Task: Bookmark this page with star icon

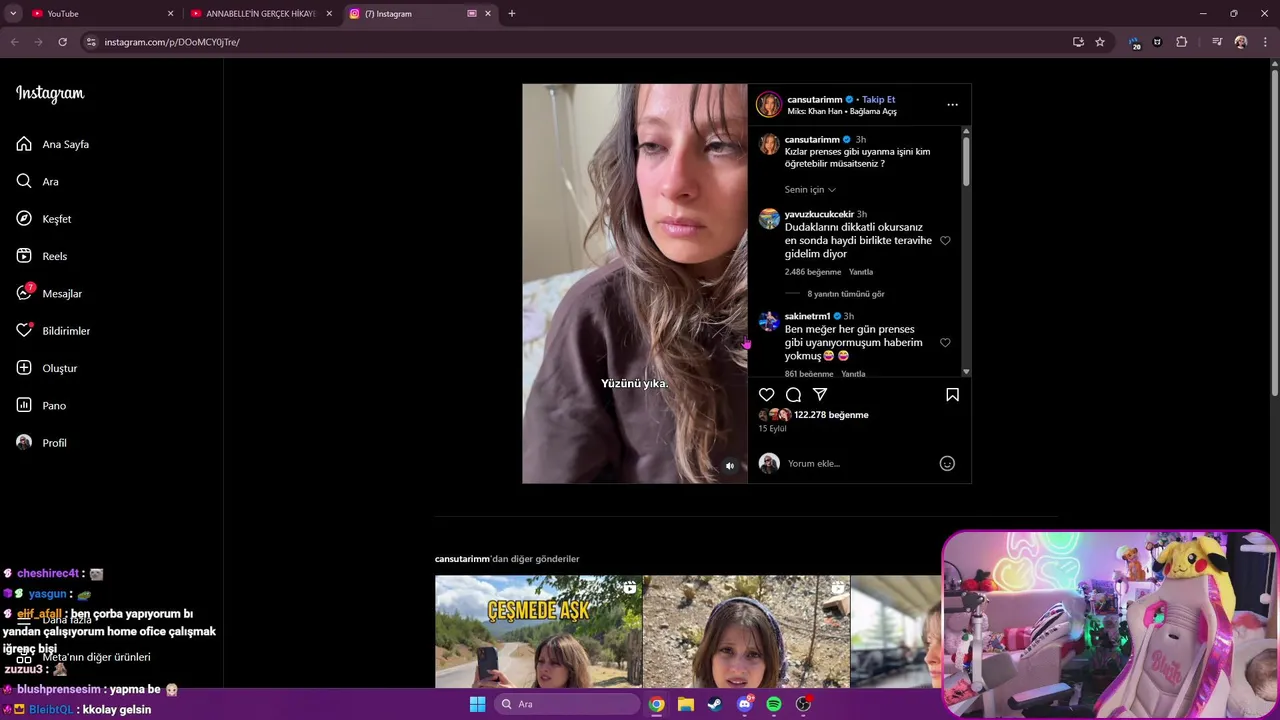Action: click(1100, 42)
